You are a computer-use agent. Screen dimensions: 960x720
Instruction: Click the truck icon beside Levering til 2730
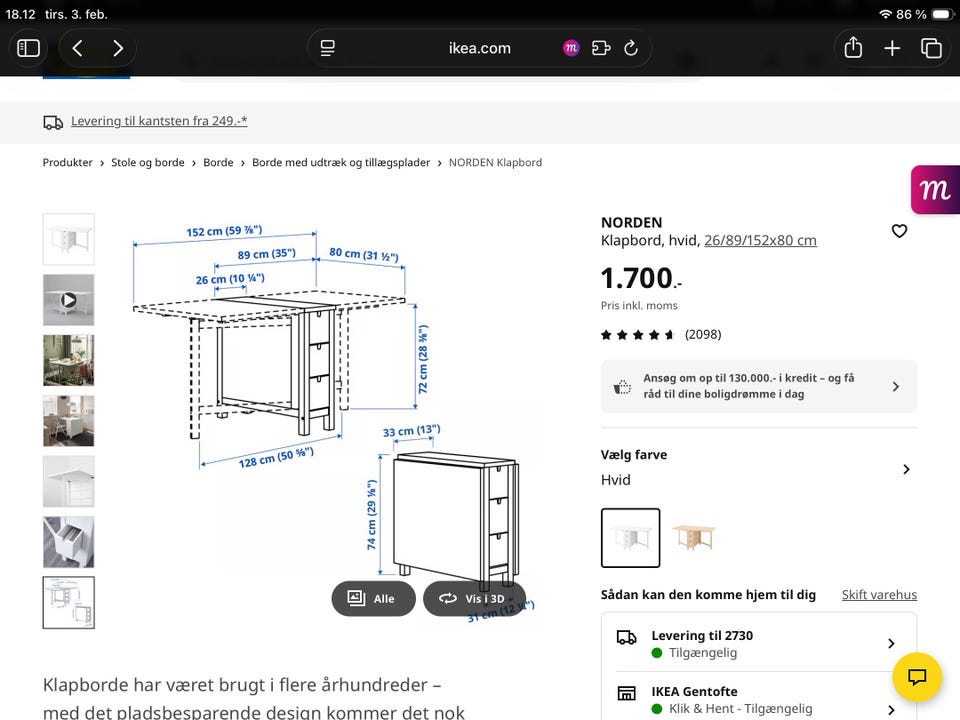click(626, 637)
